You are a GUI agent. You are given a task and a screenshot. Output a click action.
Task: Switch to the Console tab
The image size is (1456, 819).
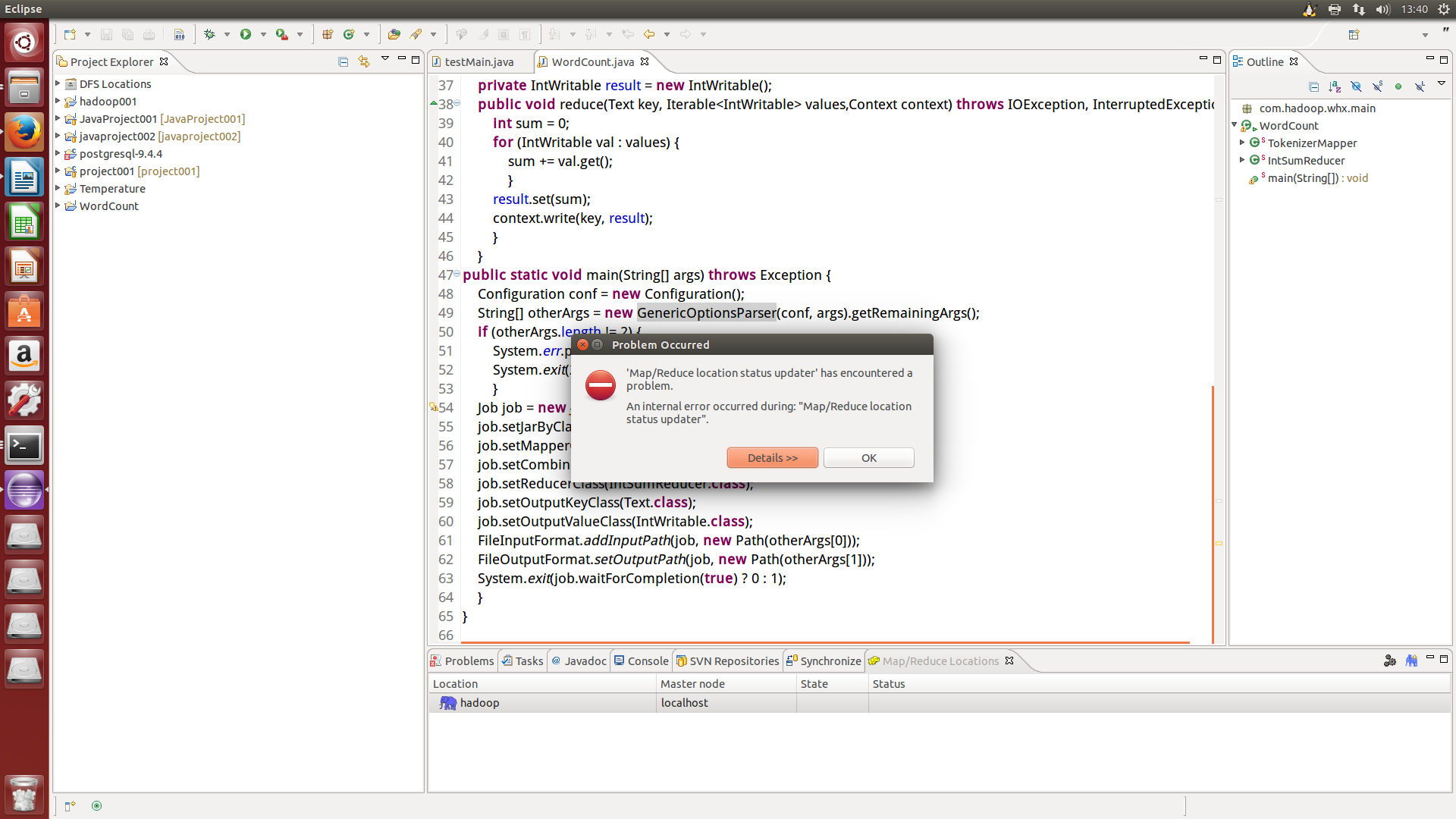click(642, 661)
